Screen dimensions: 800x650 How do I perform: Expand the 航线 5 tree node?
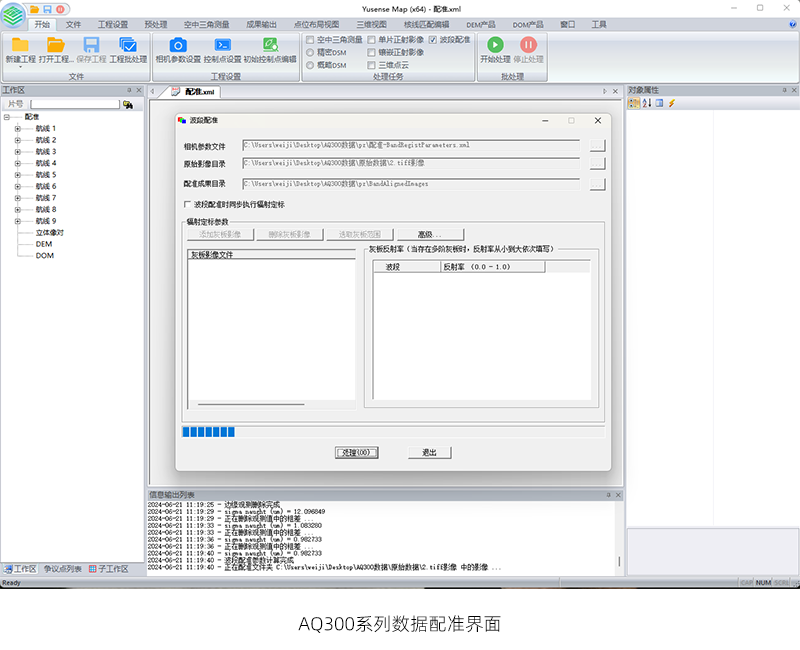coord(17,175)
